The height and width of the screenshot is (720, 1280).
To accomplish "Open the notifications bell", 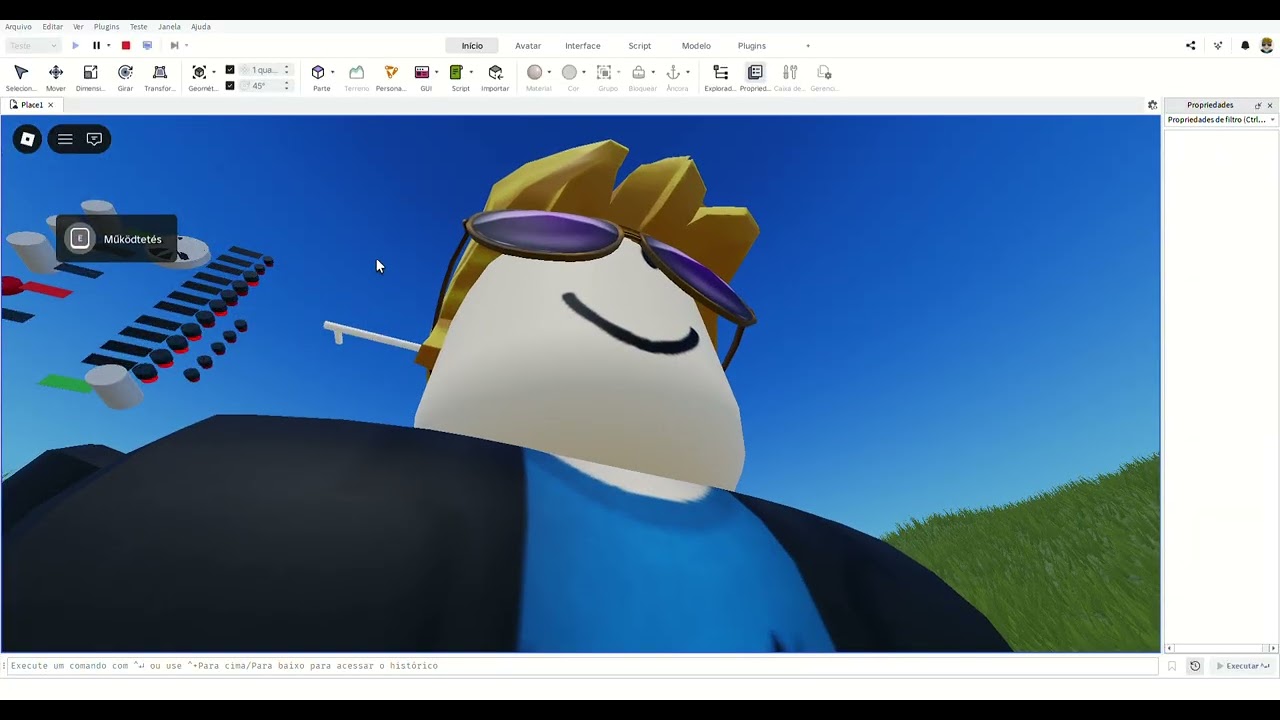I will [1245, 45].
